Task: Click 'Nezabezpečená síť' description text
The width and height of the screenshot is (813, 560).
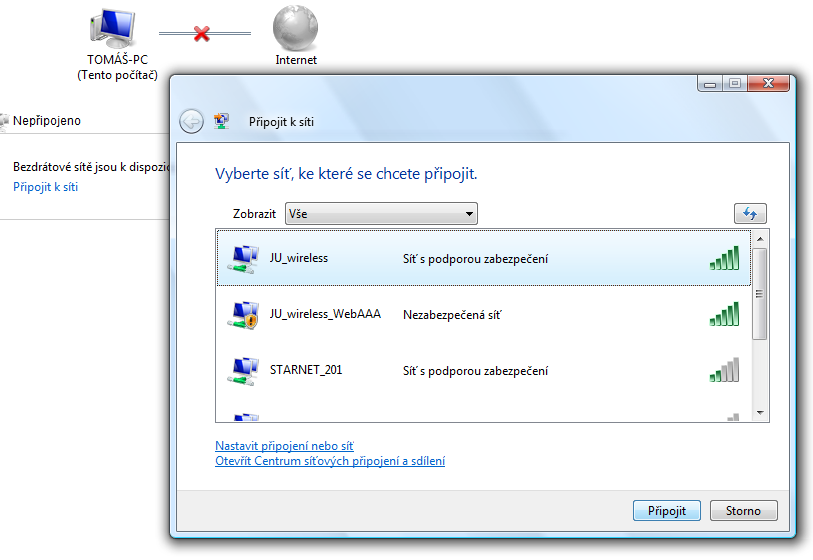Action: [x=452, y=315]
